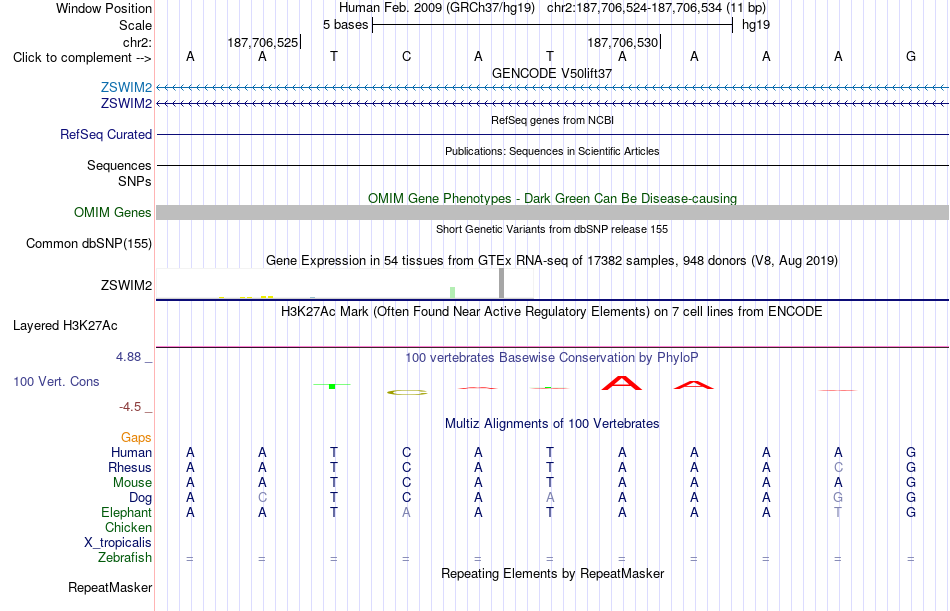Screen dimensions: 950x611
Task: Click the gray OMIM Genes bar
Action: pyautogui.click(x=553, y=212)
